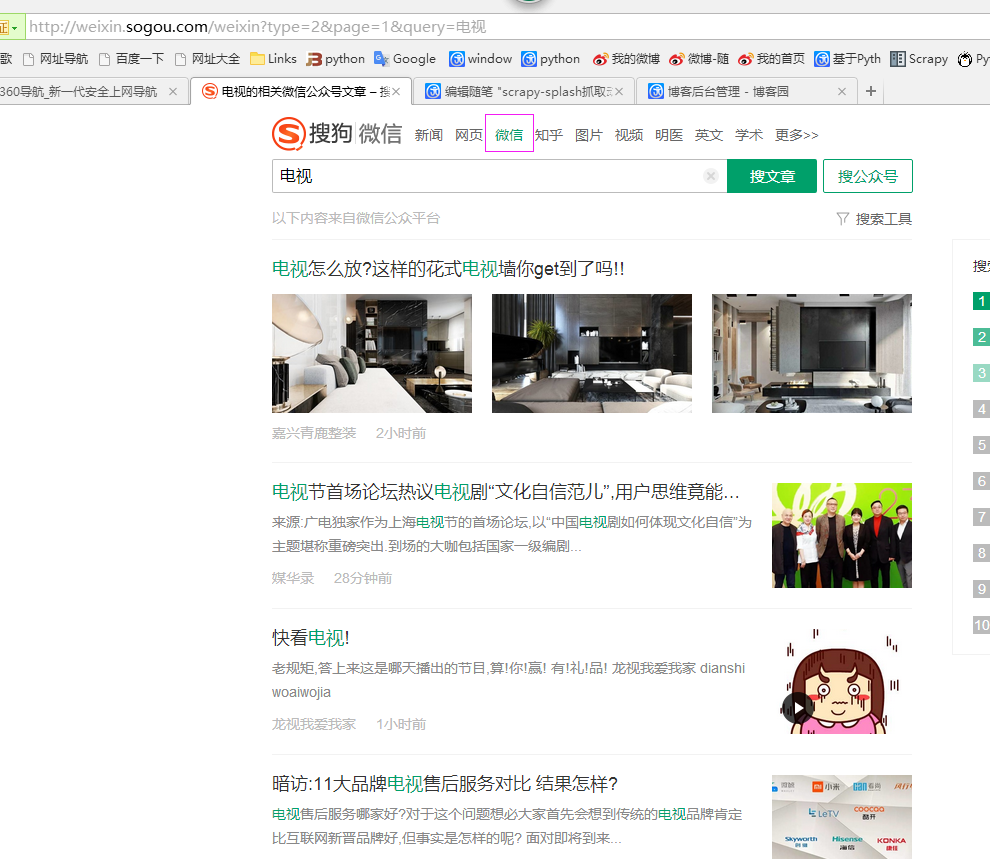Select the 微信 search category

click(509, 135)
